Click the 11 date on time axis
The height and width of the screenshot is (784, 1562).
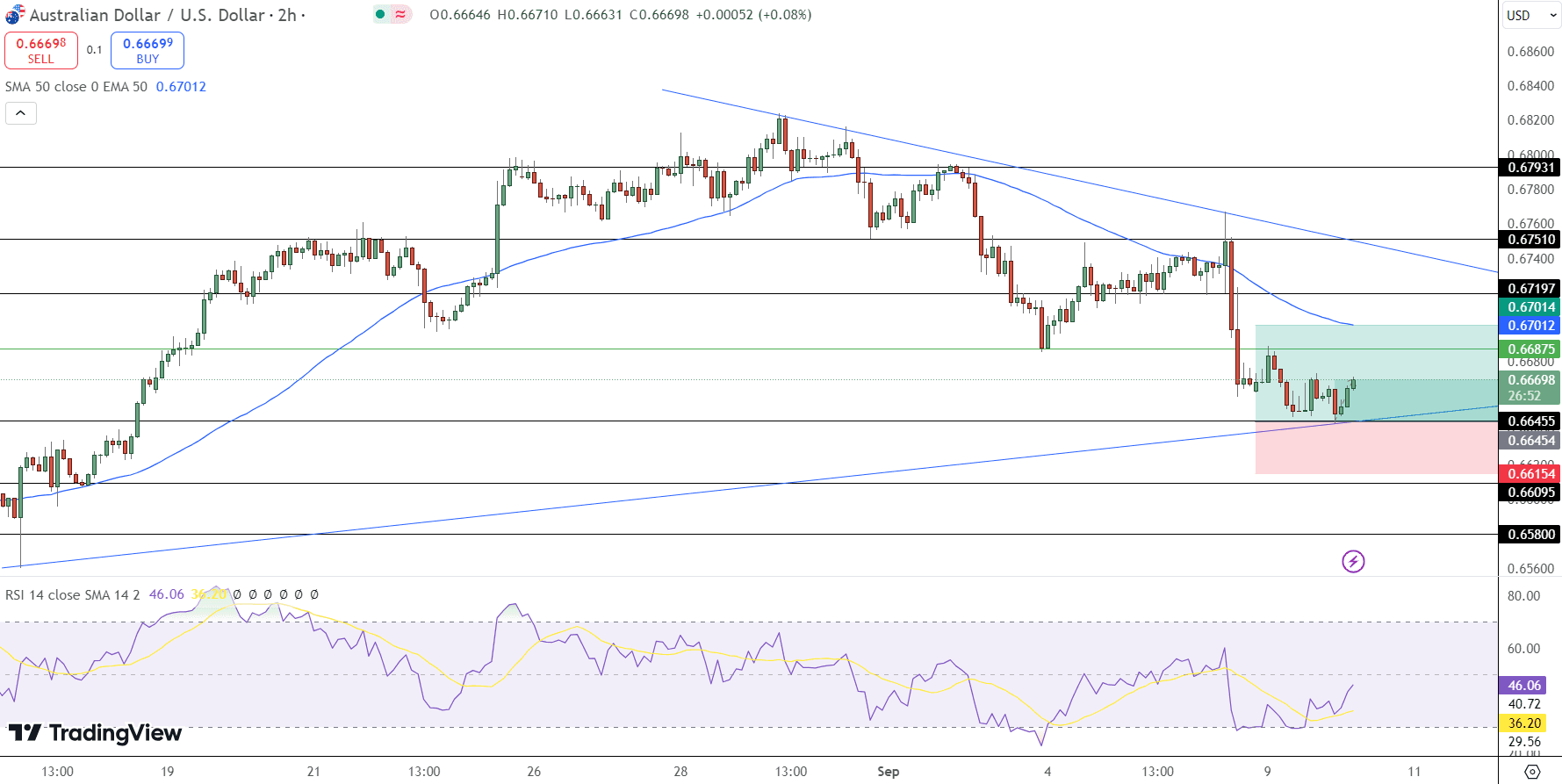(x=1414, y=772)
